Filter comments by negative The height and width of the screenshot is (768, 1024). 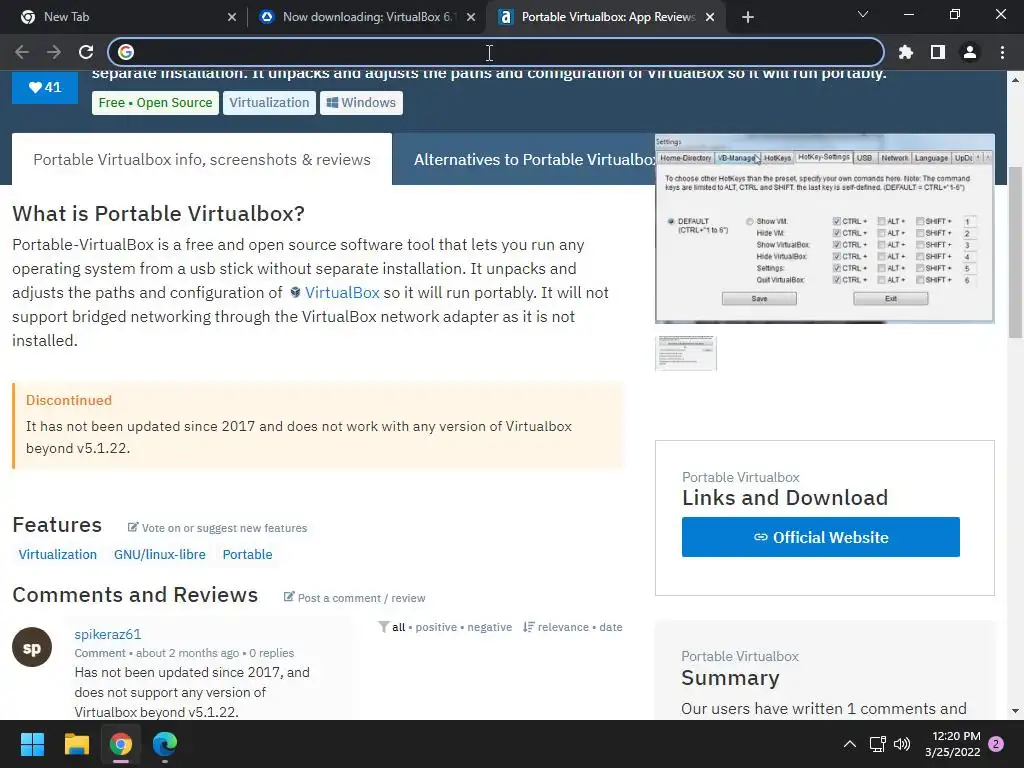(489, 627)
